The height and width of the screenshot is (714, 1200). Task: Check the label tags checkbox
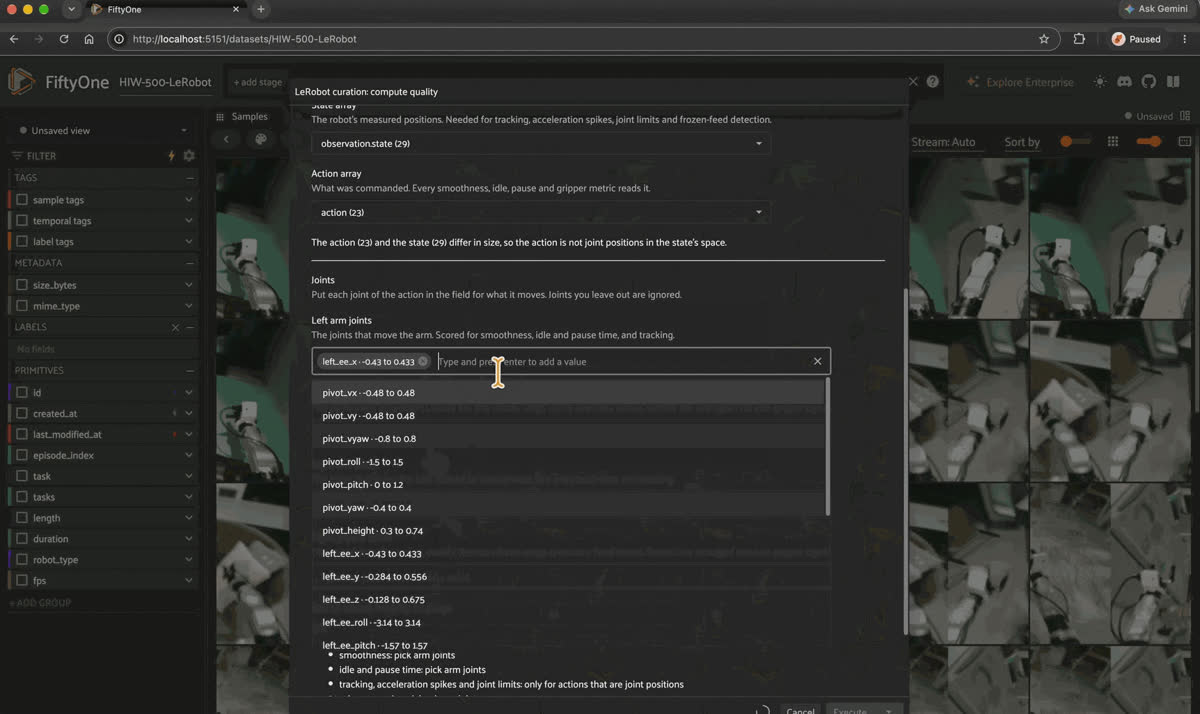[22, 242]
